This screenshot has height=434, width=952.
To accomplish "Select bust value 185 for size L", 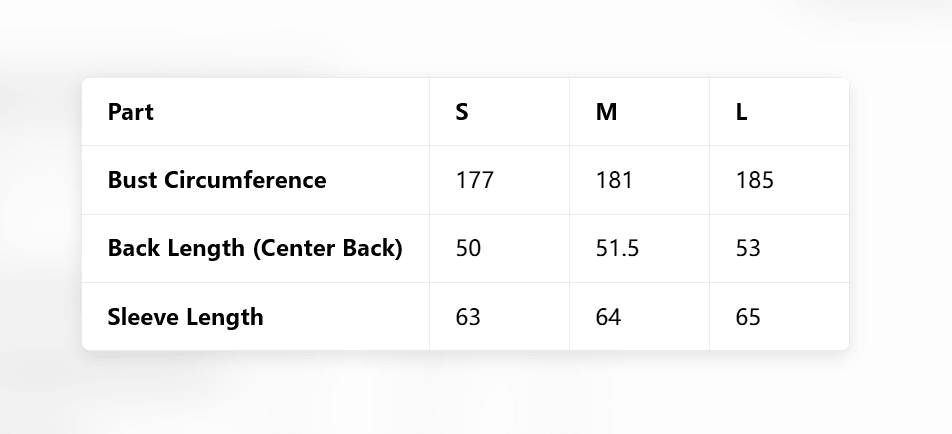I will coord(754,180).
